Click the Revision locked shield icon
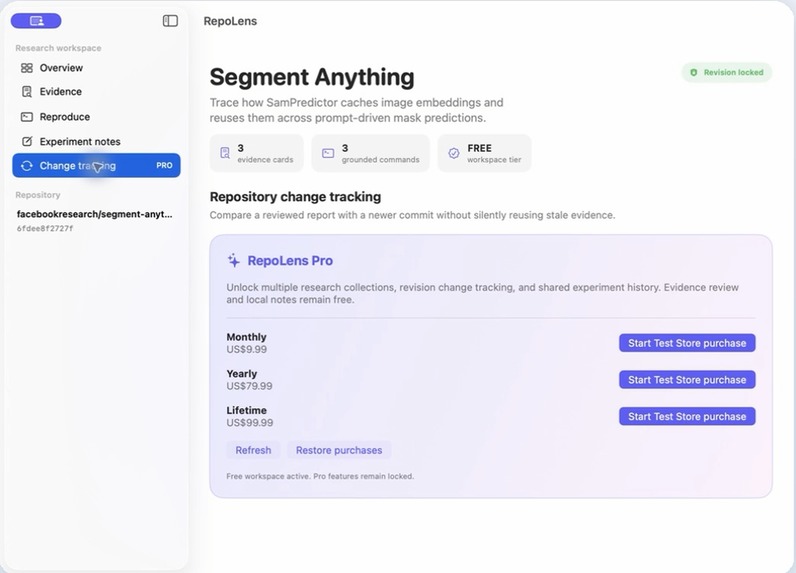Viewport: 796px width, 573px height. point(693,73)
